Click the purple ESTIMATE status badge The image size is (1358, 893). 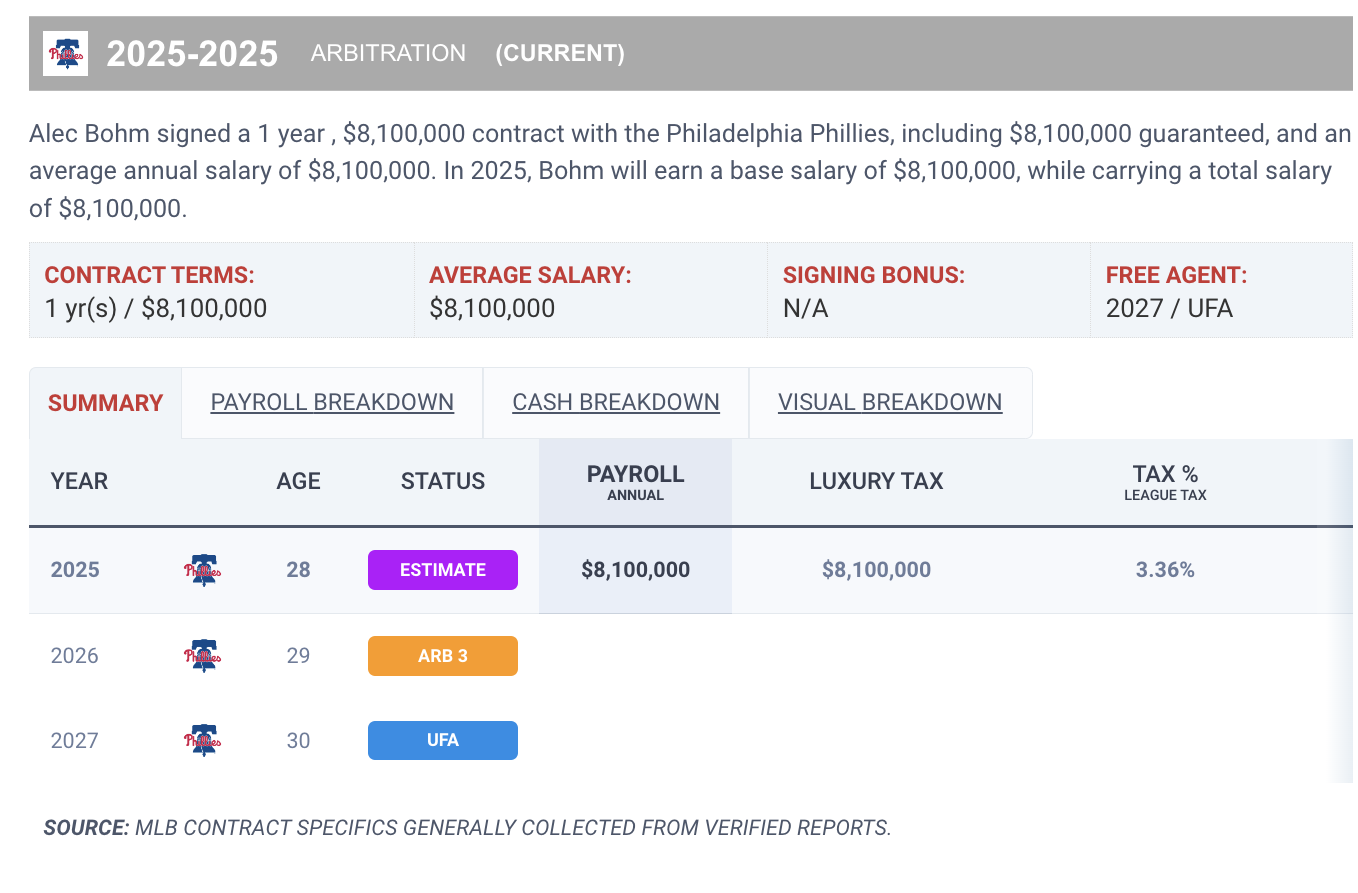[443, 570]
